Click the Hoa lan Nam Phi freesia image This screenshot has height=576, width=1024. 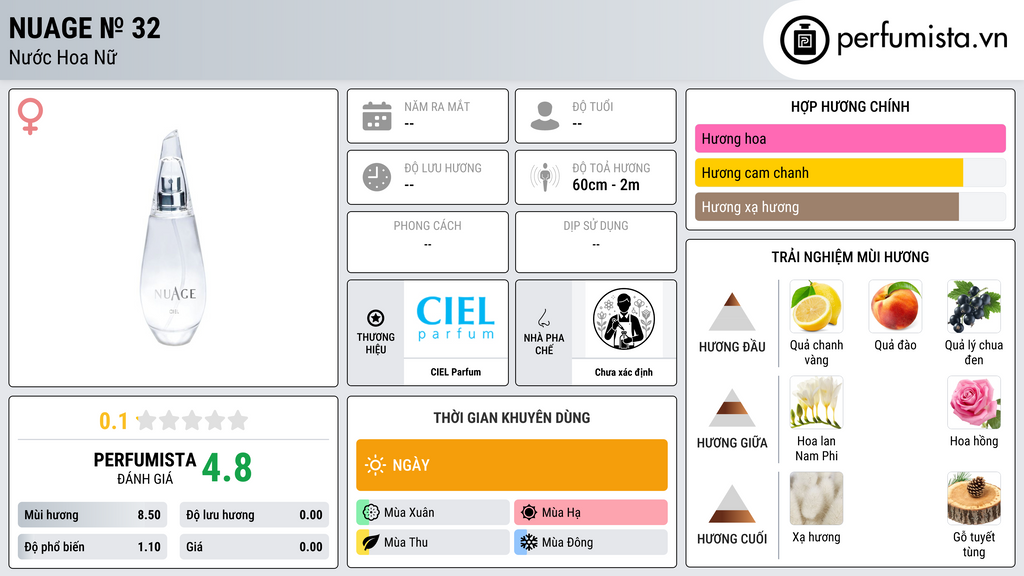click(816, 402)
